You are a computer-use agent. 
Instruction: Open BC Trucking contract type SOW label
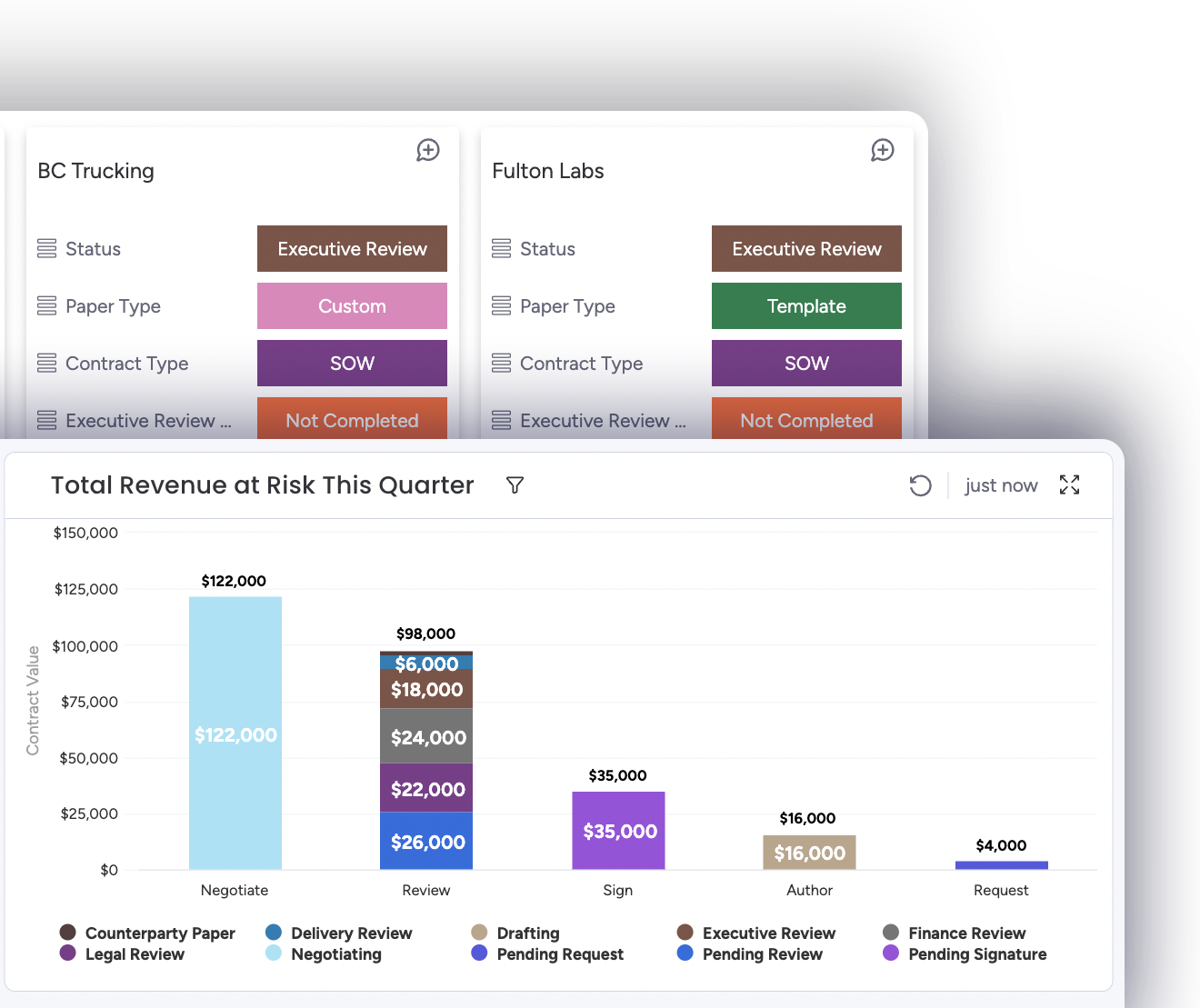[x=352, y=364]
